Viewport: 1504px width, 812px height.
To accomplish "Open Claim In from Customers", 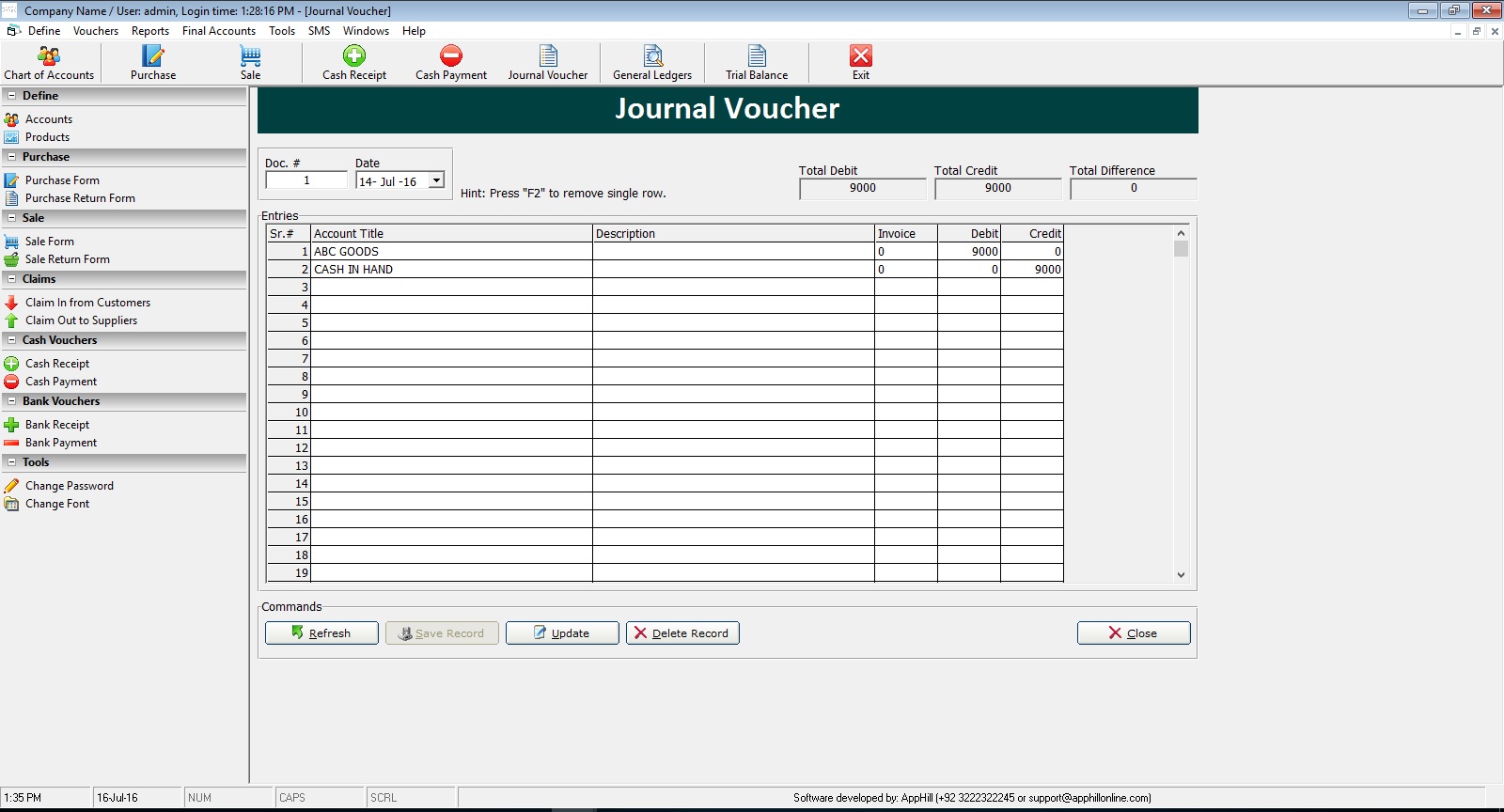I will [x=87, y=303].
